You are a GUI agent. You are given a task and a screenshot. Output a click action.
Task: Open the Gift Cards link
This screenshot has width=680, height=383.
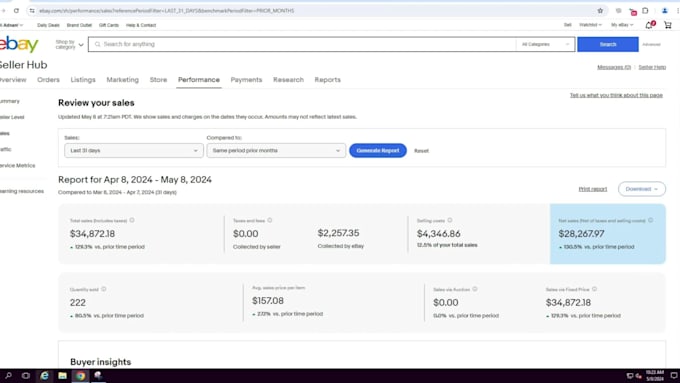[109, 25]
